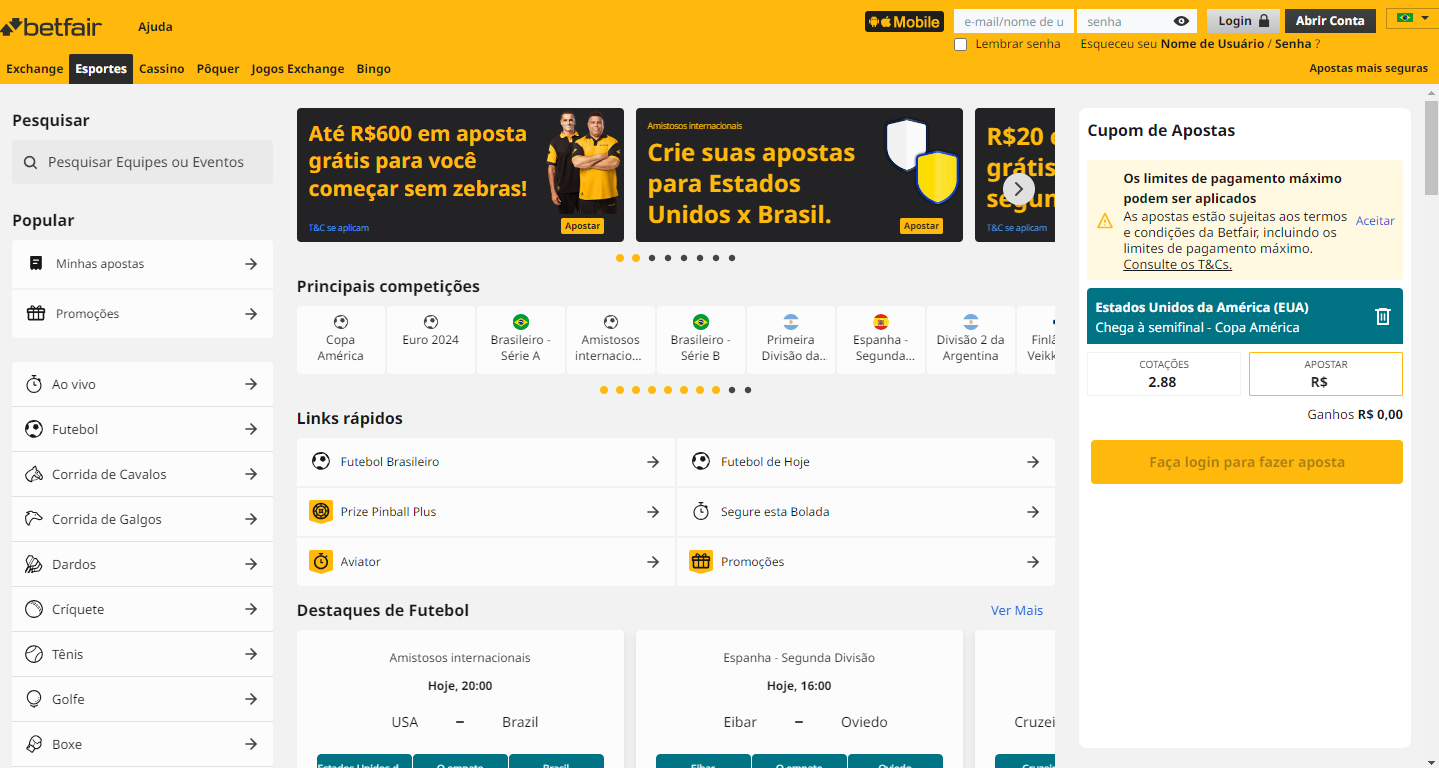Screen dimensions: 1439x768
Task: Click the Ao vivo stopwatch icon
Action: pyautogui.click(x=34, y=384)
